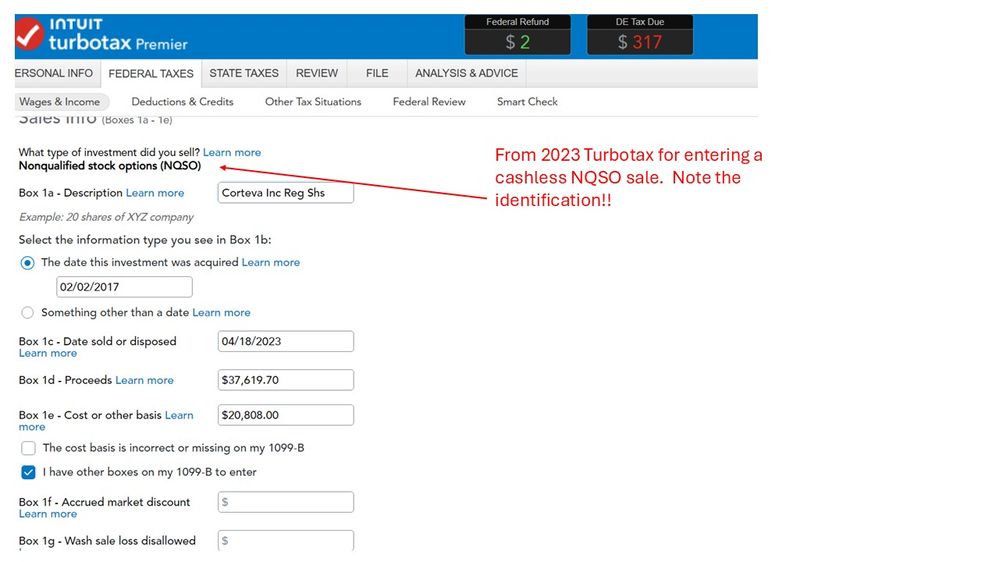This screenshot has width=999, height=562.
Task: Open Learn more link for Box 1a
Action: (155, 192)
